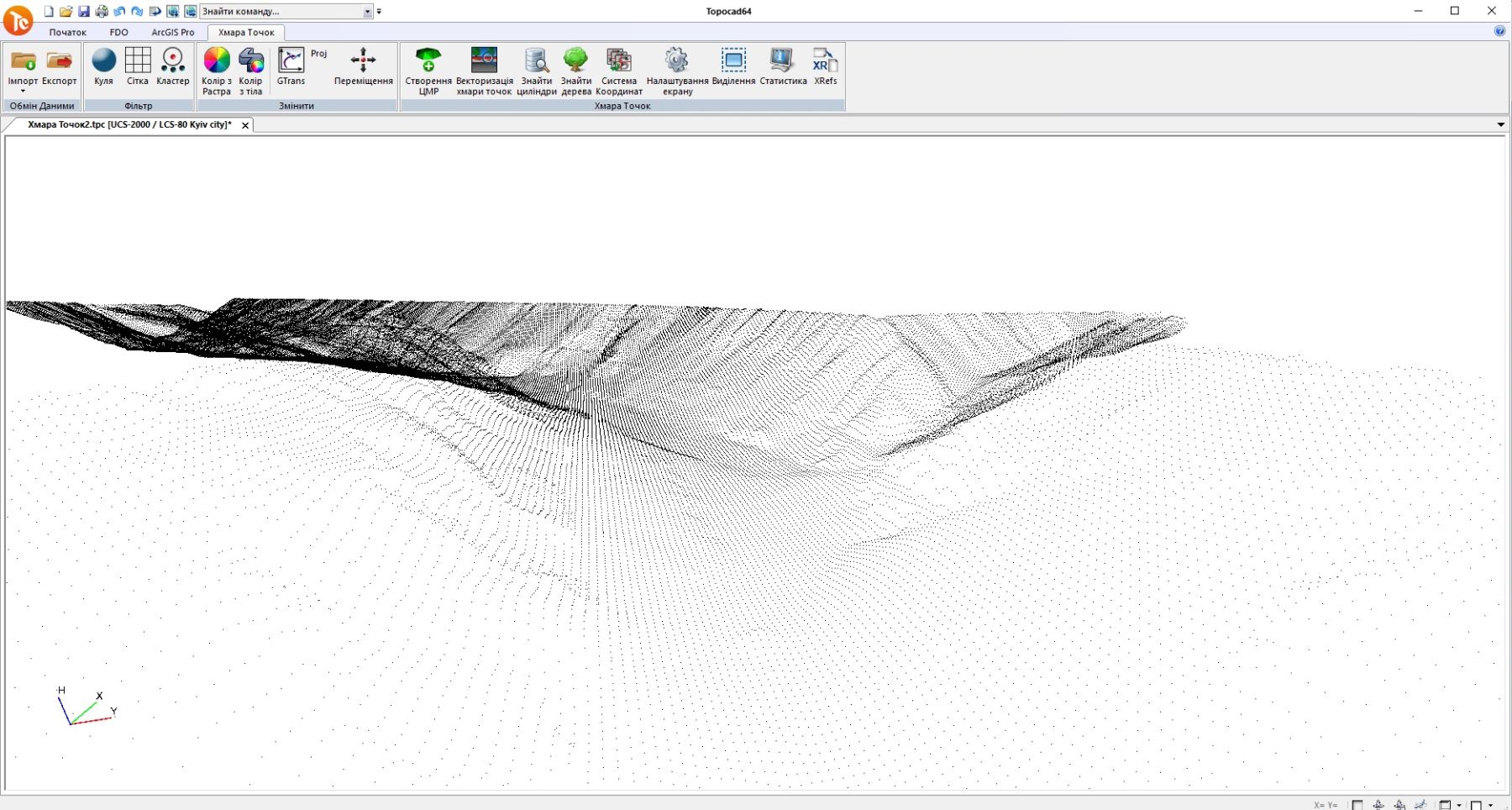Click the Експорт folder icon

(x=59, y=60)
